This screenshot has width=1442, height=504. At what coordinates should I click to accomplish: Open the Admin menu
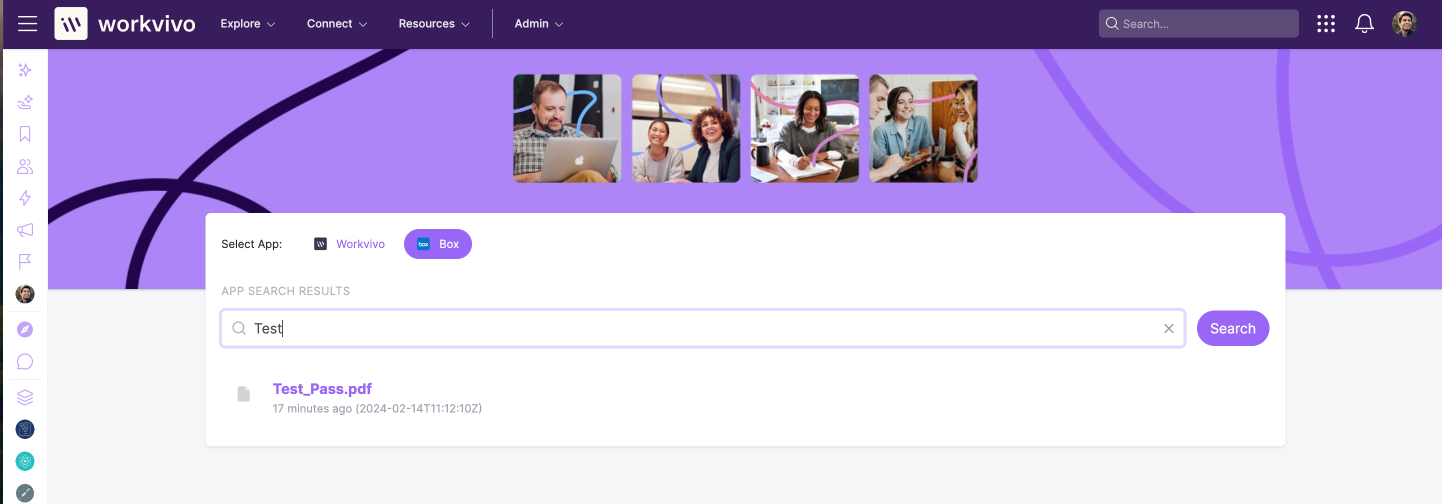click(x=539, y=24)
